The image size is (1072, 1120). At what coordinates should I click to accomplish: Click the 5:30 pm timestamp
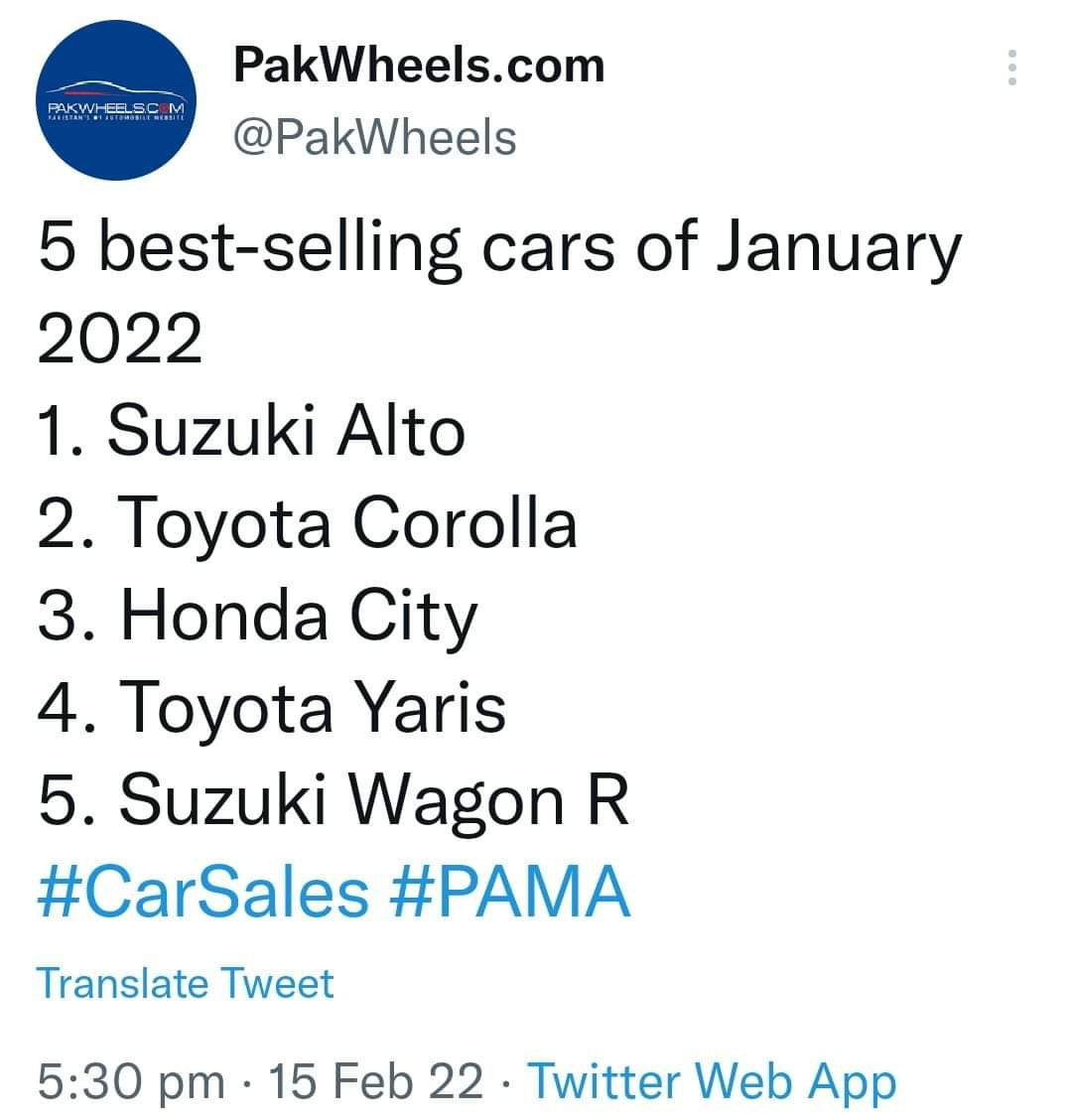131,1080
